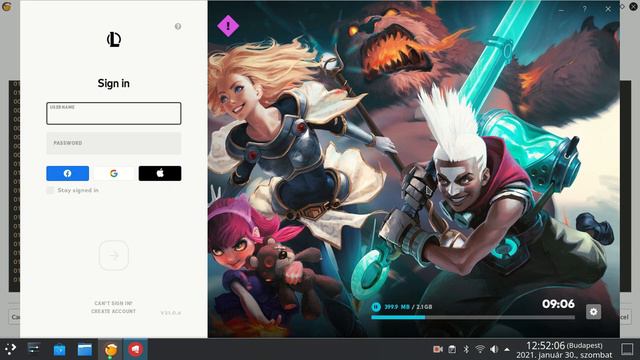Open Discover software store in taskbar
This screenshot has height=360, width=640.
click(60, 350)
